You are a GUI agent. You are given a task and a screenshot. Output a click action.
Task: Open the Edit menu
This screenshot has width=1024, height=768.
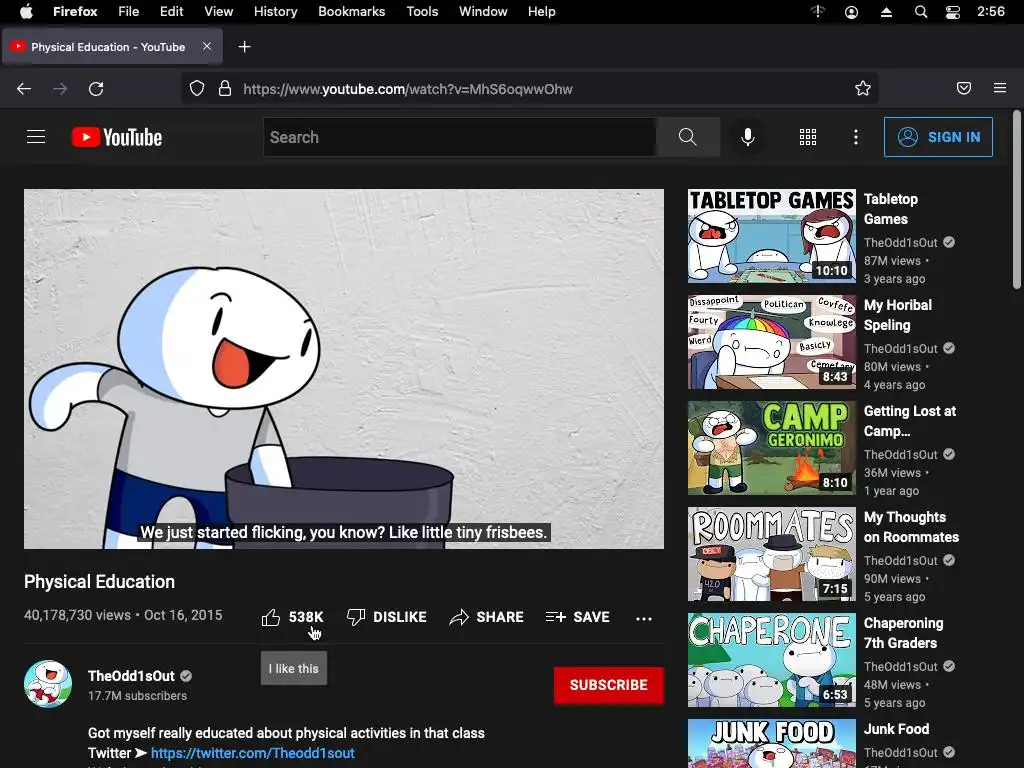[172, 12]
